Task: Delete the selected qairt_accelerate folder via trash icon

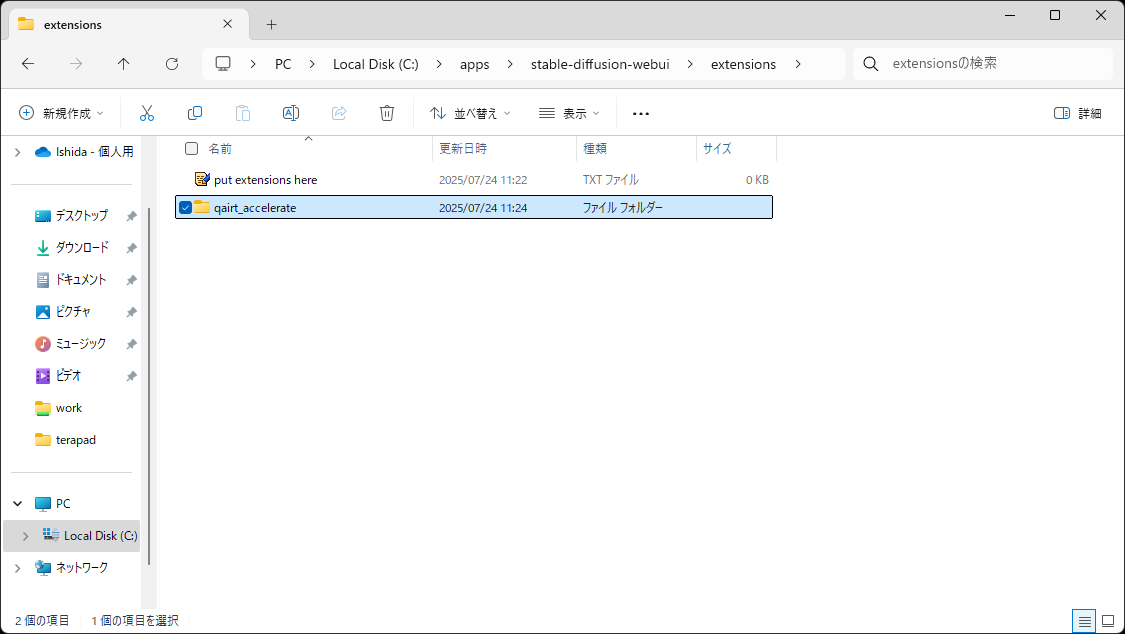Action: [387, 113]
